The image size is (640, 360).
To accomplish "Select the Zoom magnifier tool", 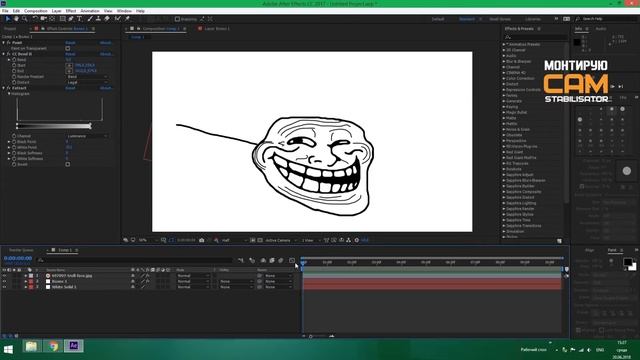I will [x=24, y=19].
